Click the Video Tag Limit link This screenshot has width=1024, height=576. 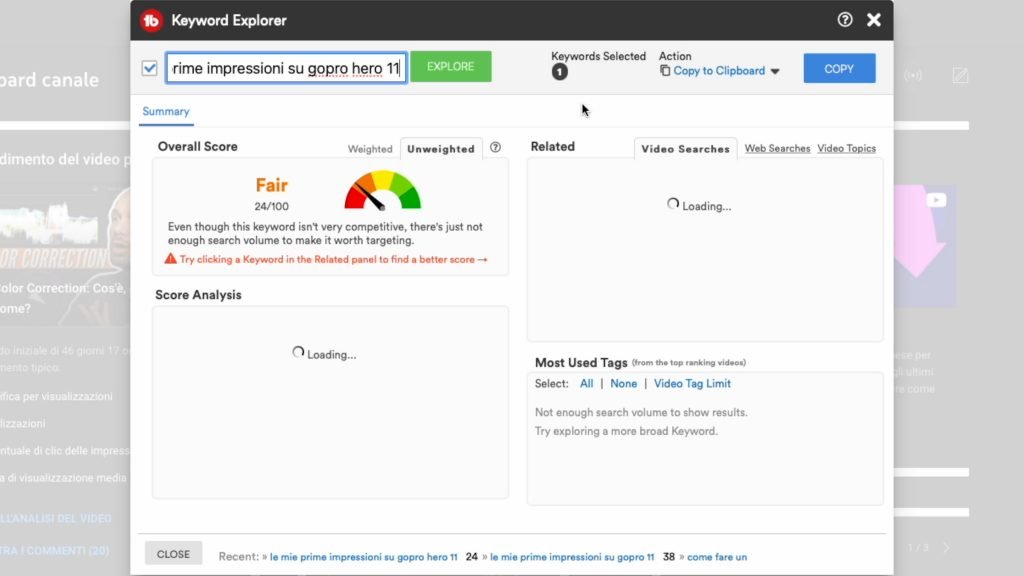692,383
